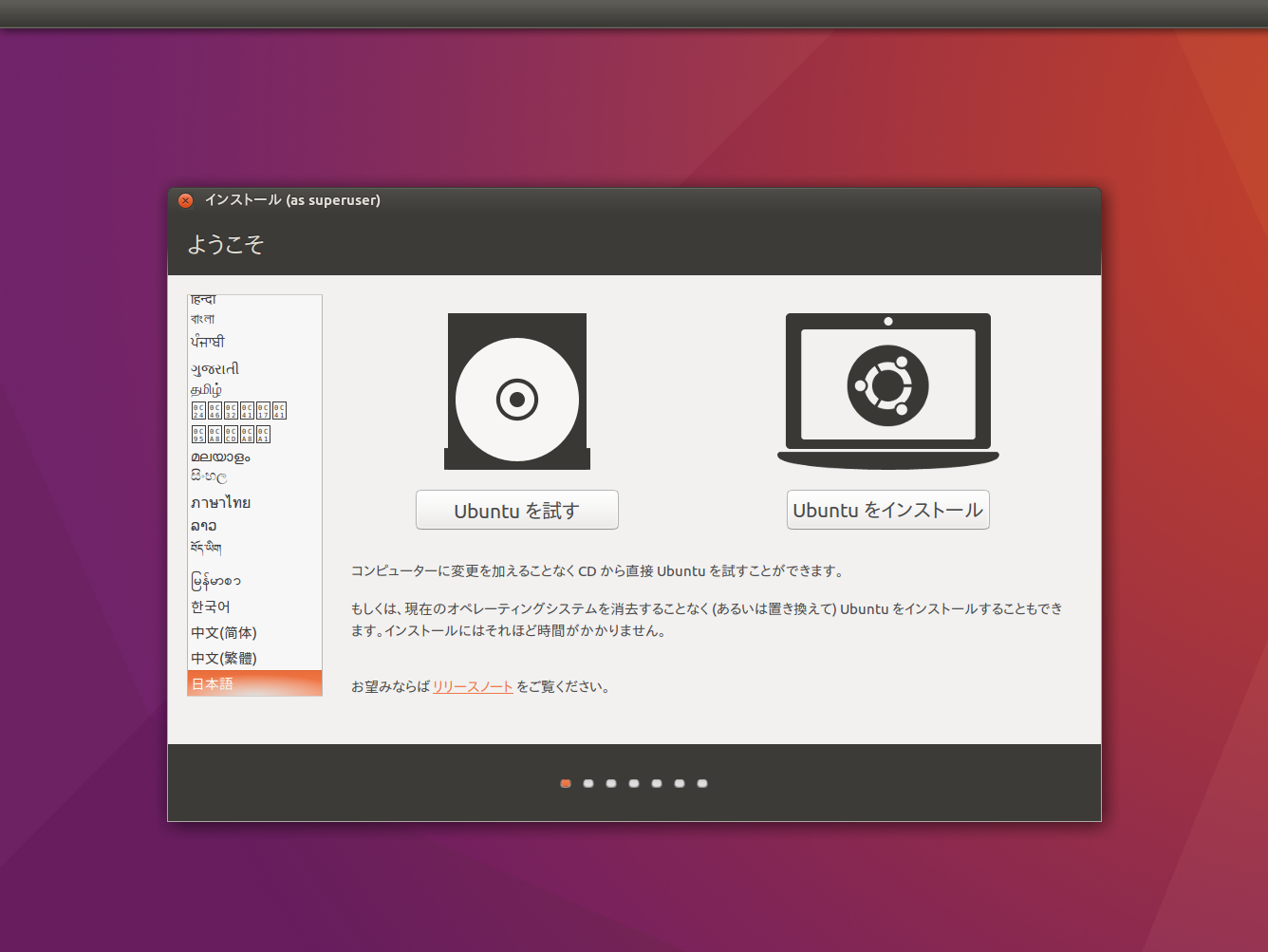Screen dimensions: 1268x952
Task: Open the リリースノート link
Action: click(x=473, y=686)
